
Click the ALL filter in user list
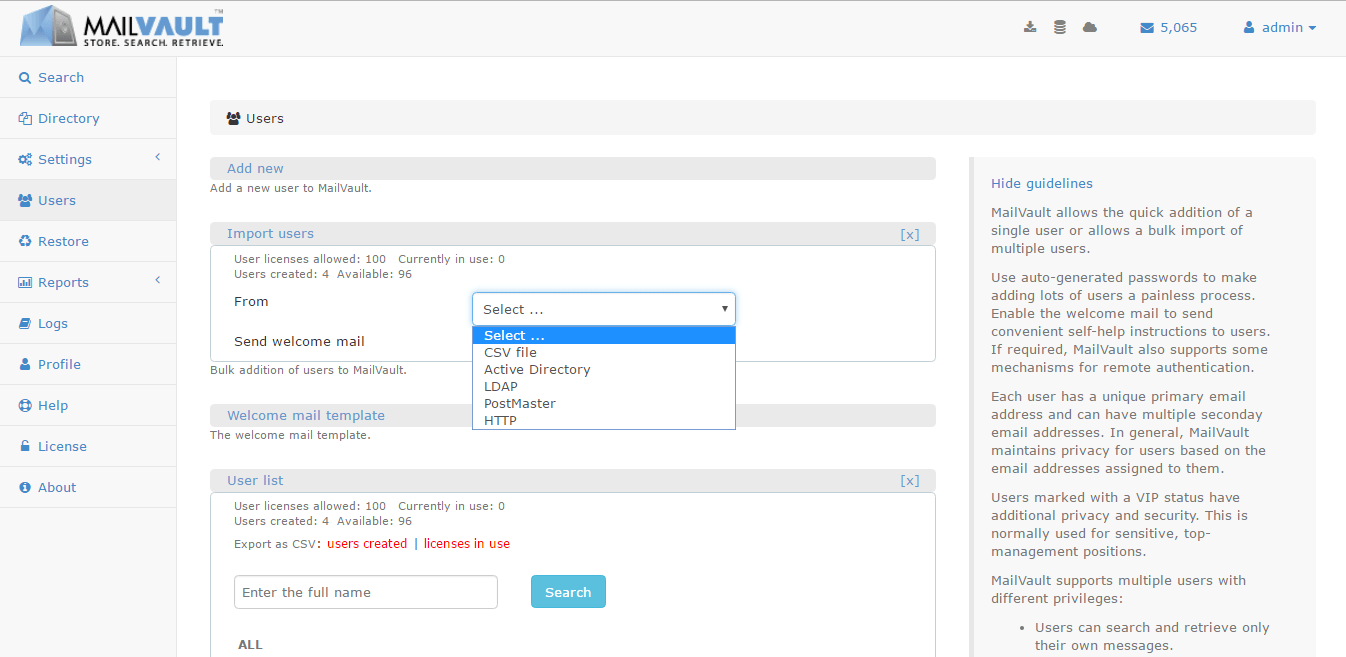tap(250, 645)
